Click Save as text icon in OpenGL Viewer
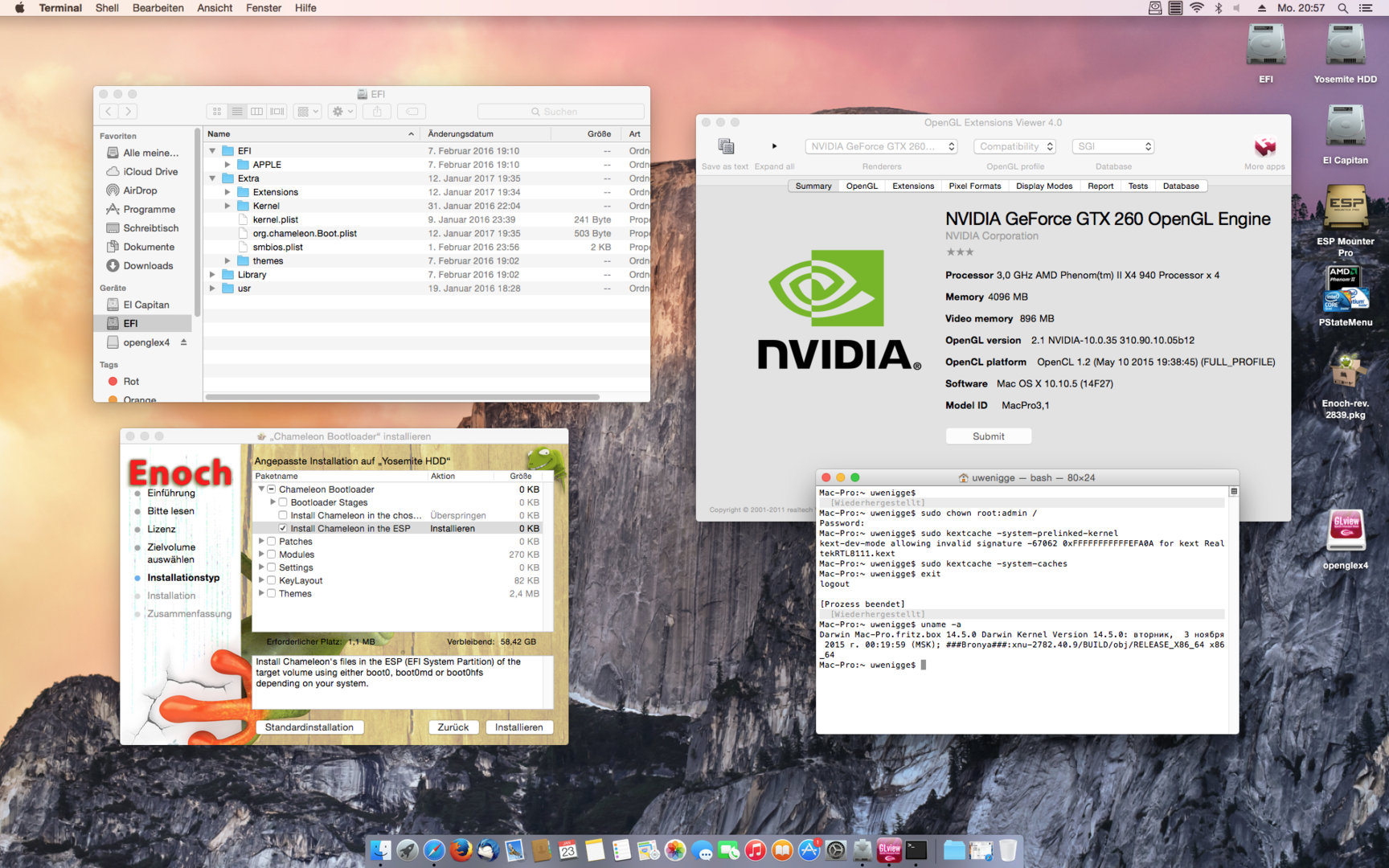 point(725,146)
